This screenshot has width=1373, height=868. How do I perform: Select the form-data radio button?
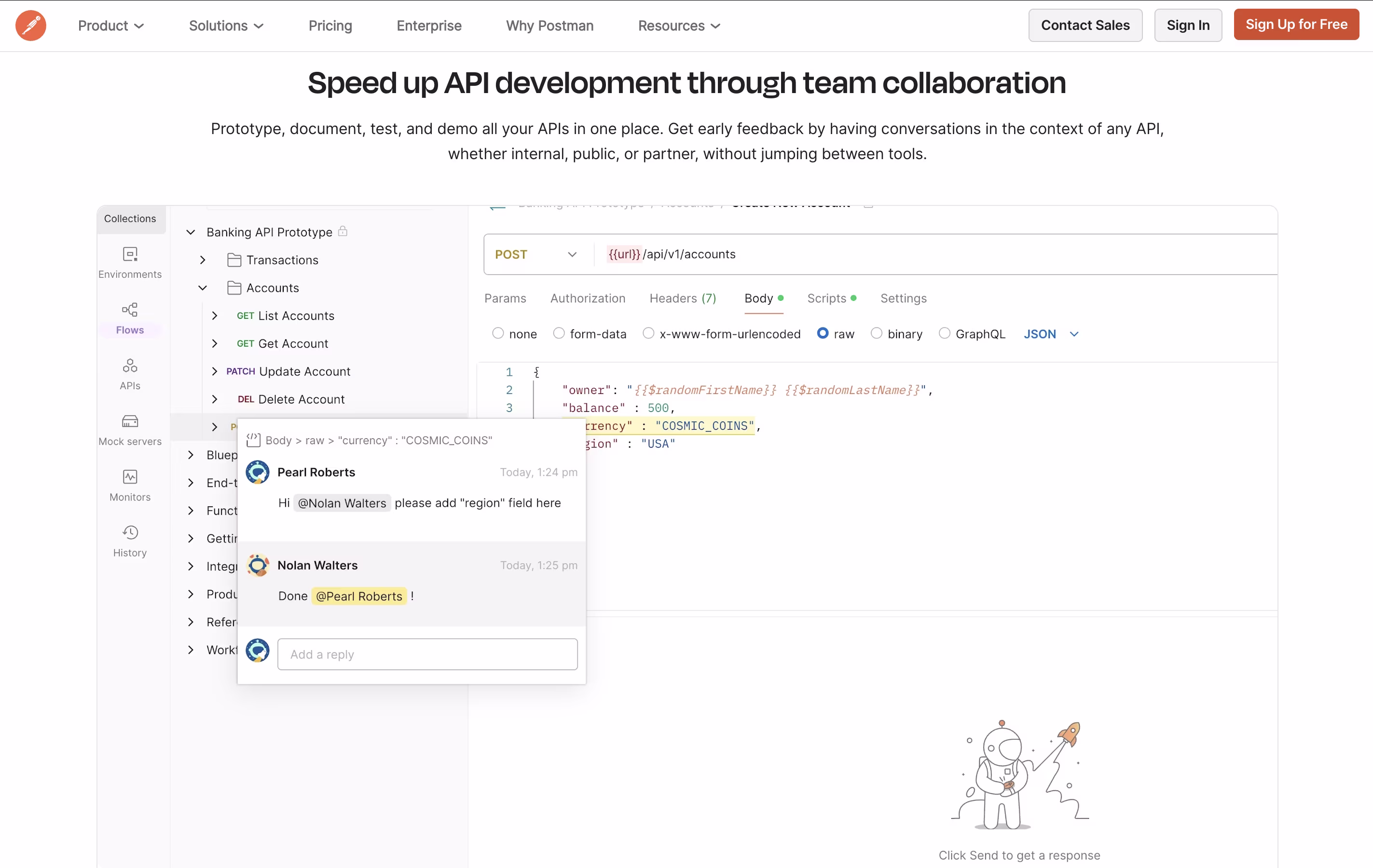point(559,333)
